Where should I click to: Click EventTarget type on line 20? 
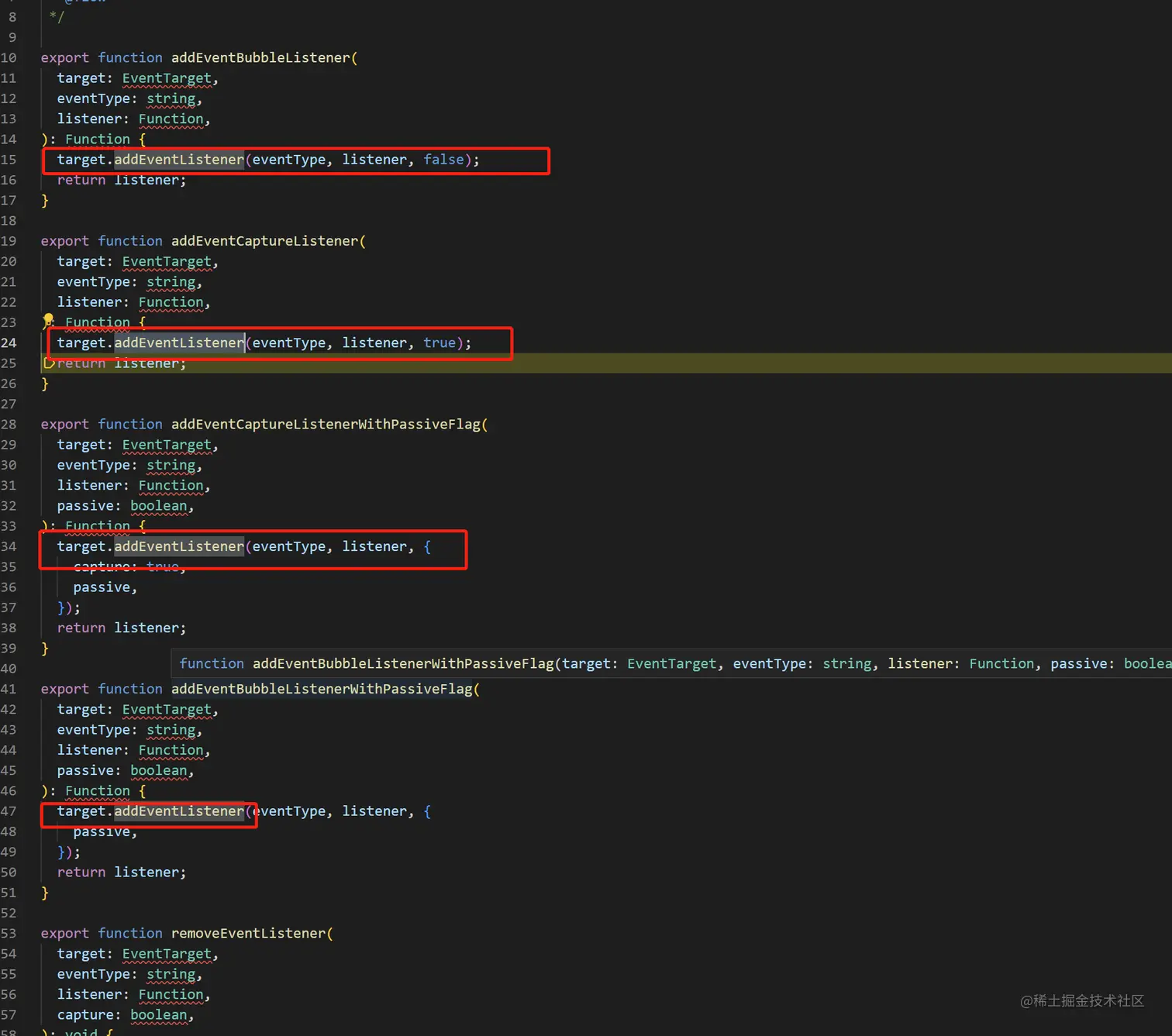[167, 261]
